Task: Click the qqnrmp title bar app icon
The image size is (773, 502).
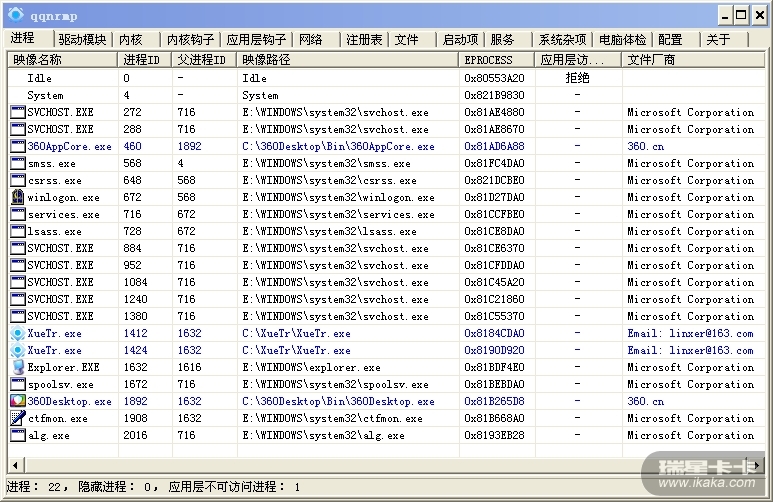Action: pyautogui.click(x=15, y=15)
